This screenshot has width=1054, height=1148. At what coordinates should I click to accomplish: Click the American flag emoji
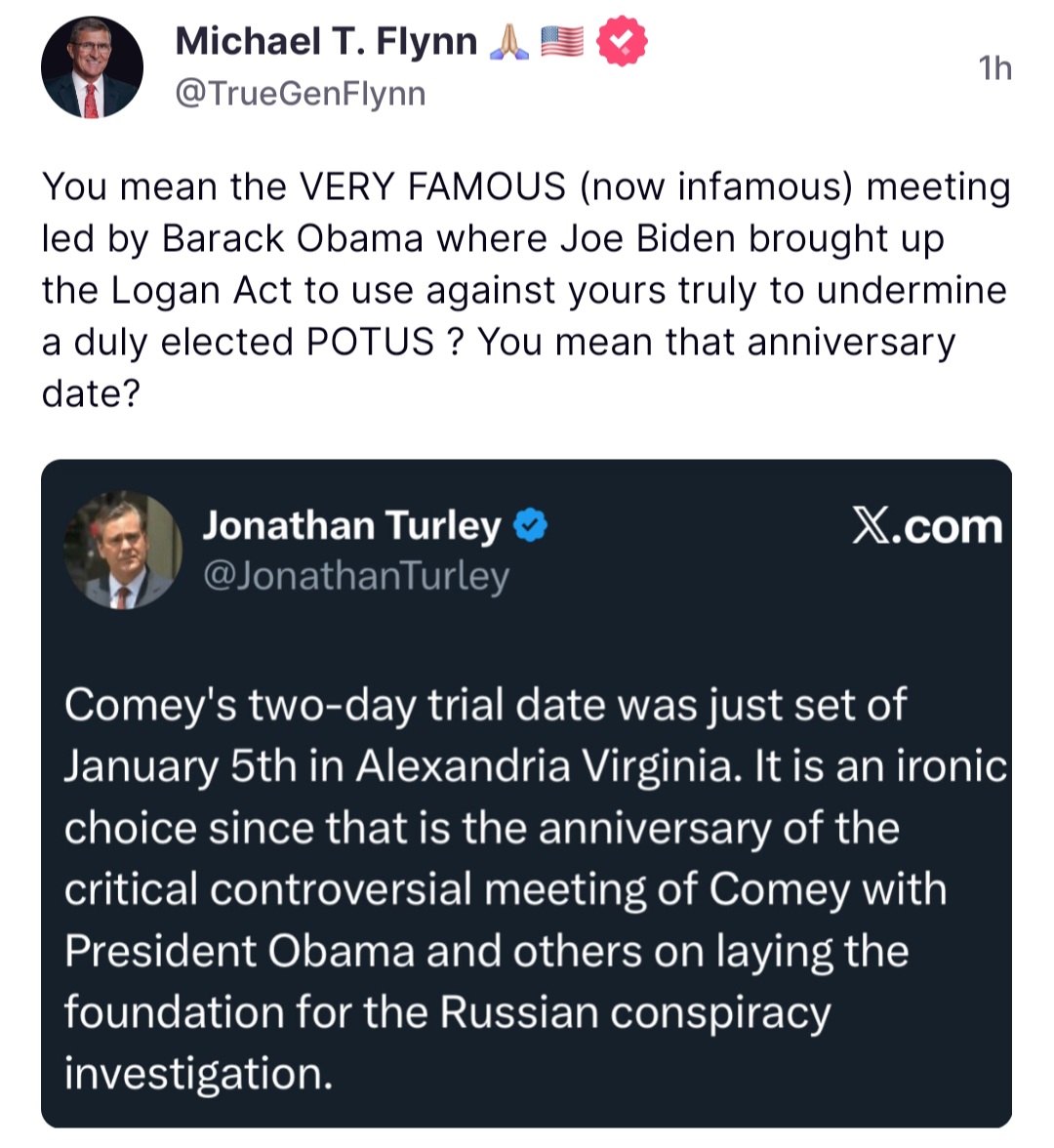[x=562, y=42]
